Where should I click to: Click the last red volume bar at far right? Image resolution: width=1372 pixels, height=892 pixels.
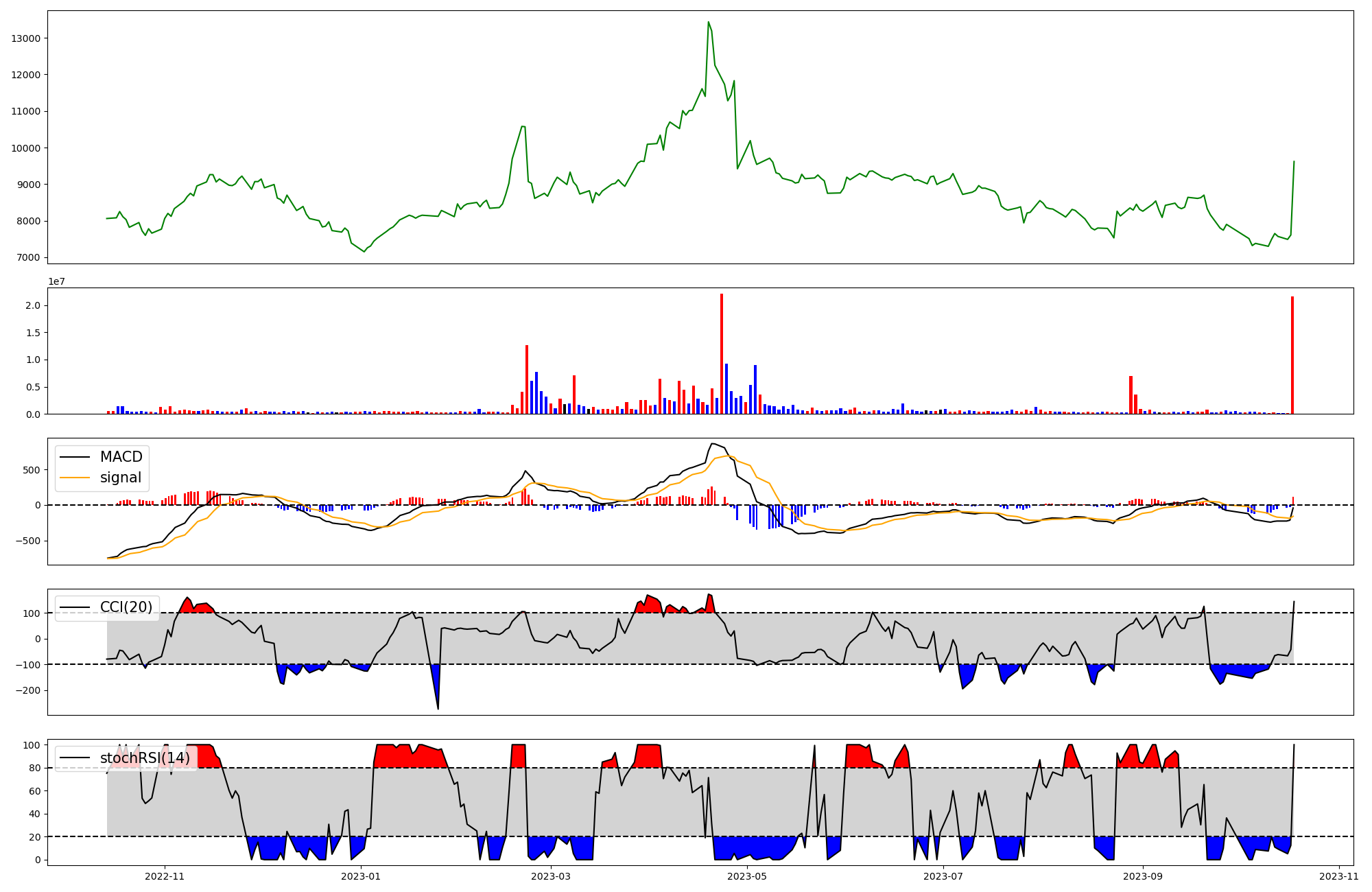[1292, 355]
